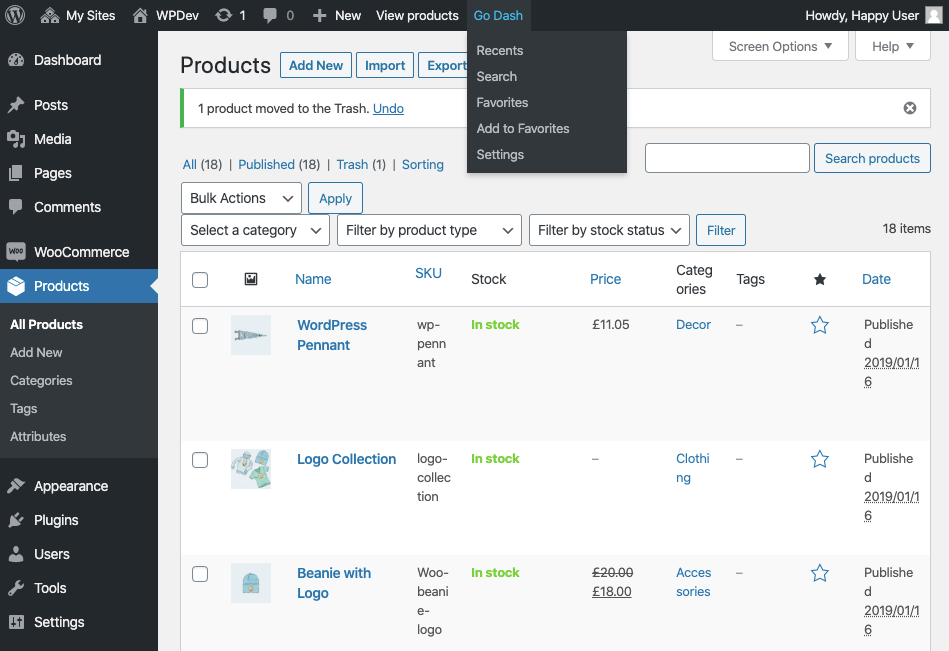Viewport: 949px width, 651px height.
Task: Click the WordPress Pennant thumbnail
Action: (x=251, y=335)
